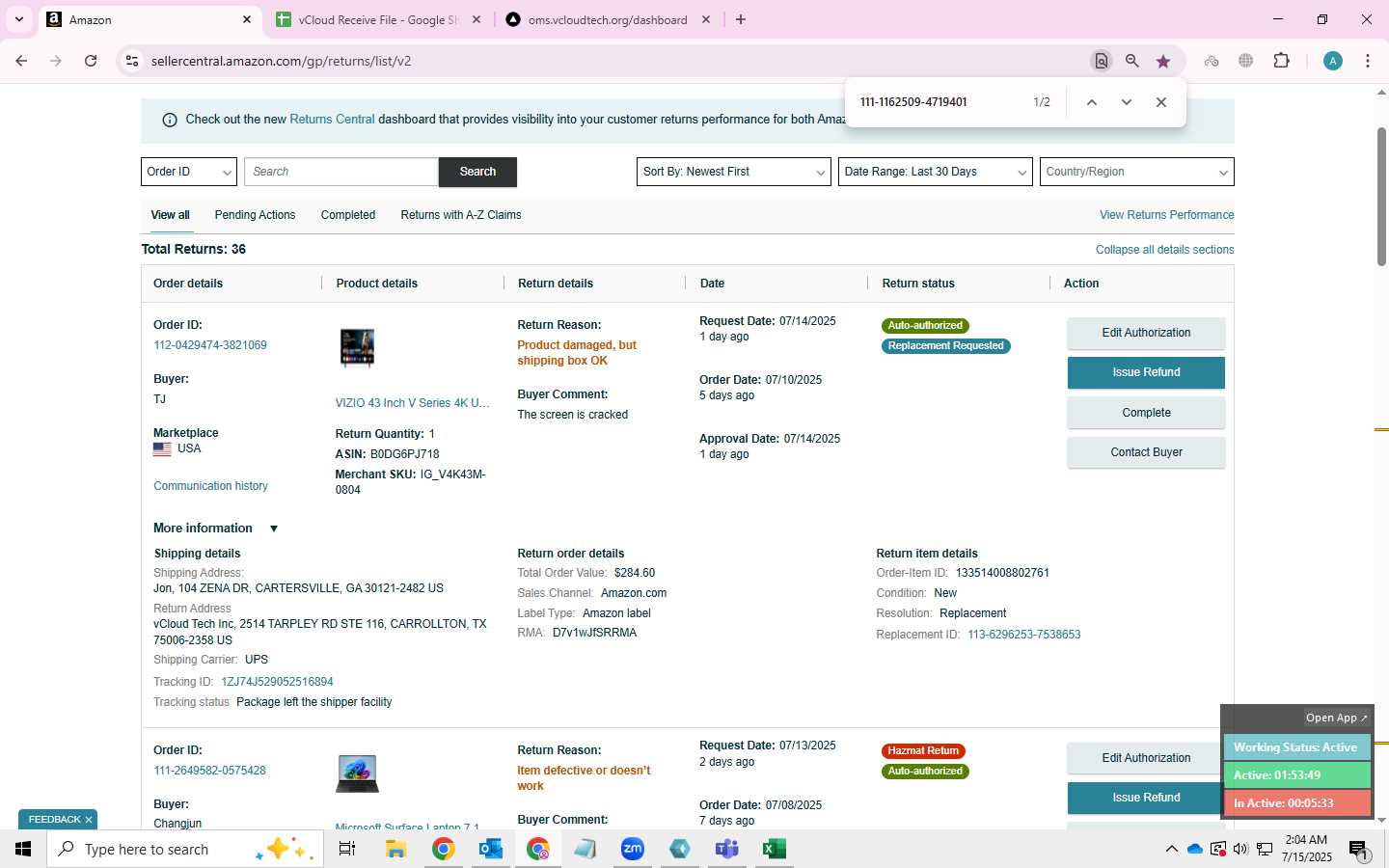1389x868 pixels.
Task: Click Collapse all details sections
Action: [1165, 250]
